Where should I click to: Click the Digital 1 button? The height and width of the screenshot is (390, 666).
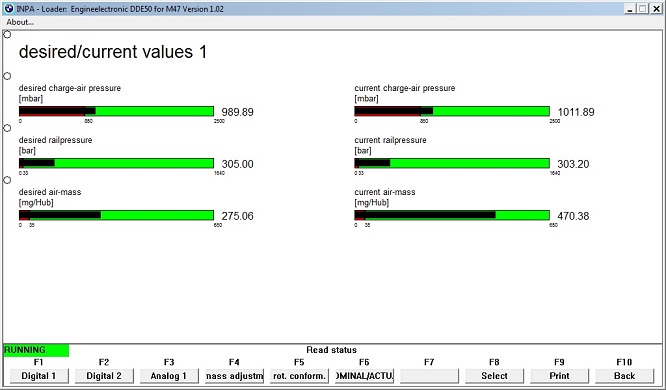(39, 376)
